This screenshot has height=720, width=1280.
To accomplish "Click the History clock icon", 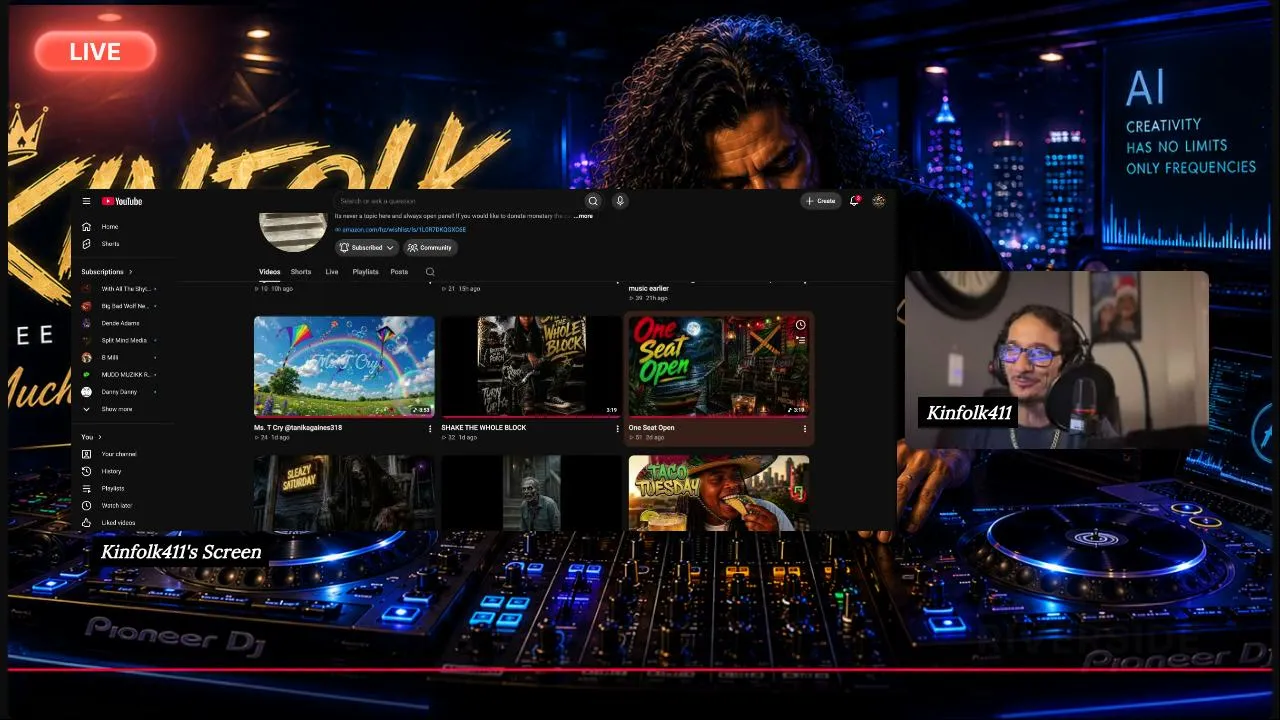I will (87, 471).
